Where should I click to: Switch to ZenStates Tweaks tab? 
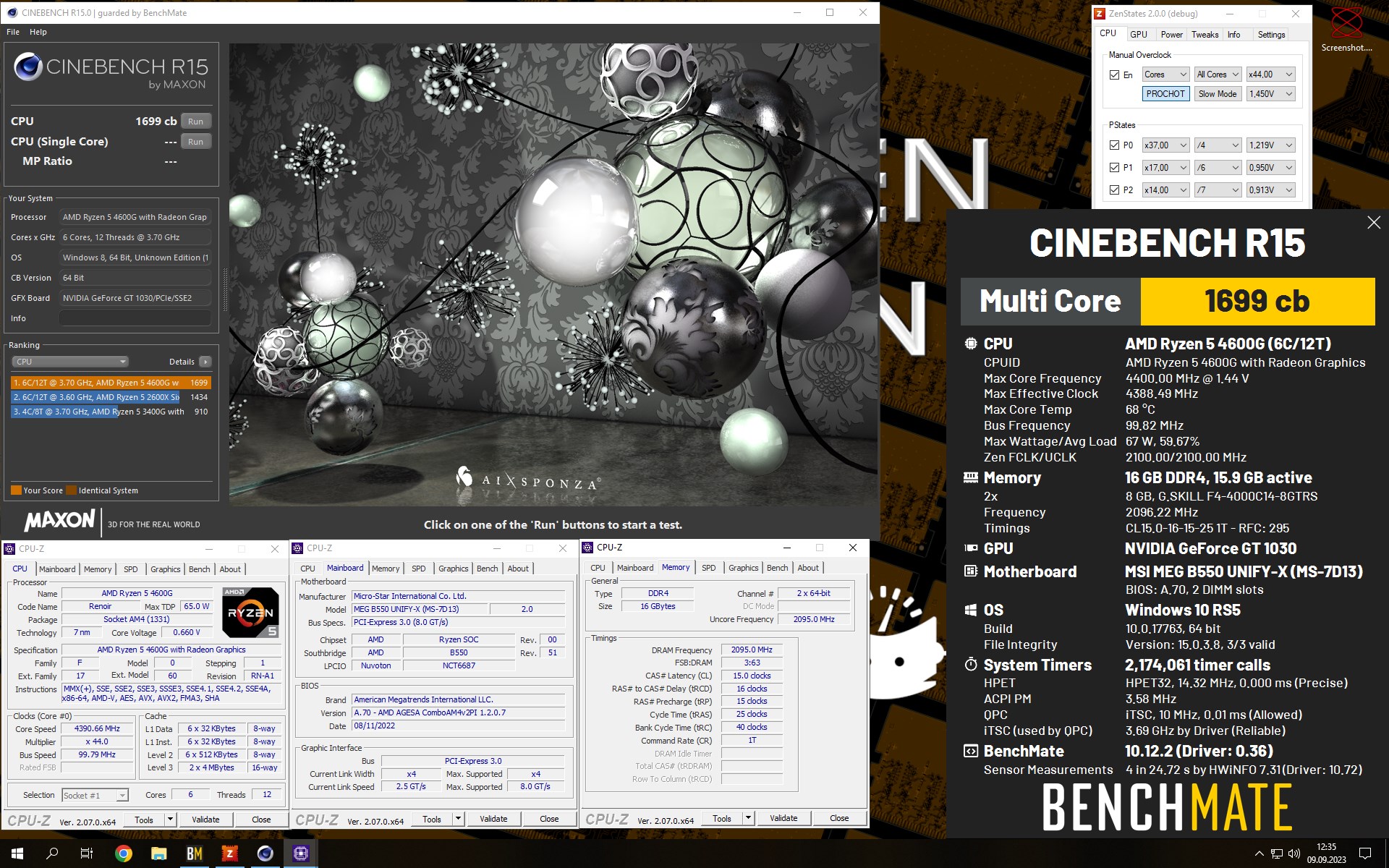click(1205, 35)
